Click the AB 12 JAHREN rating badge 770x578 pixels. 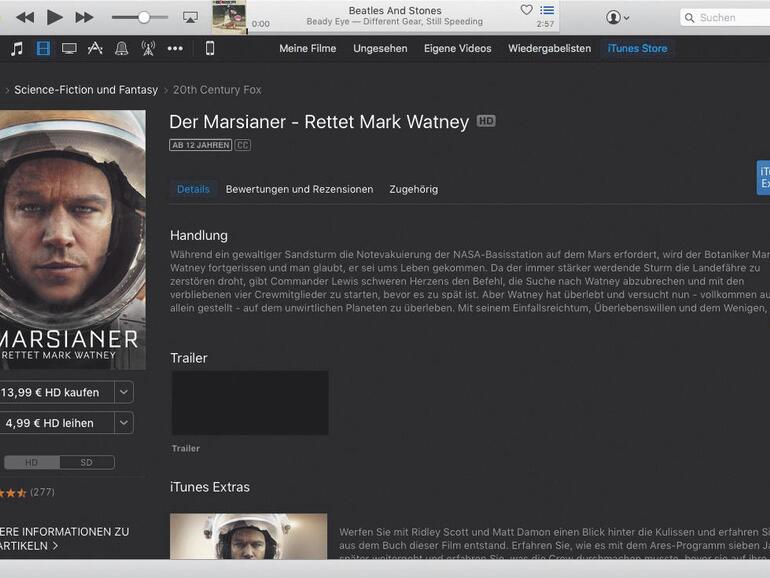coord(200,145)
